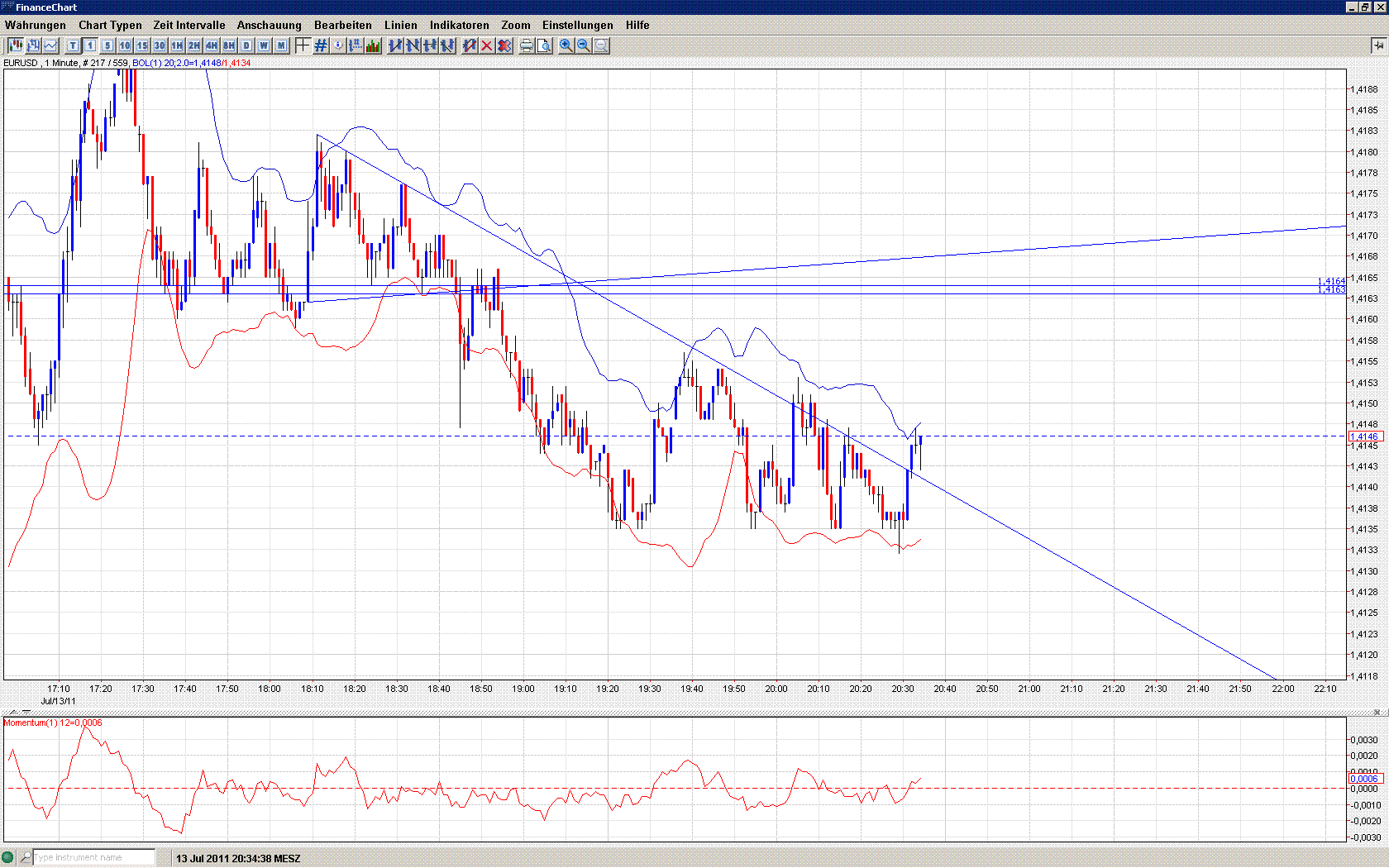Image resolution: width=1389 pixels, height=868 pixels.
Task: Toggle the volume bars icon
Action: click(x=373, y=45)
